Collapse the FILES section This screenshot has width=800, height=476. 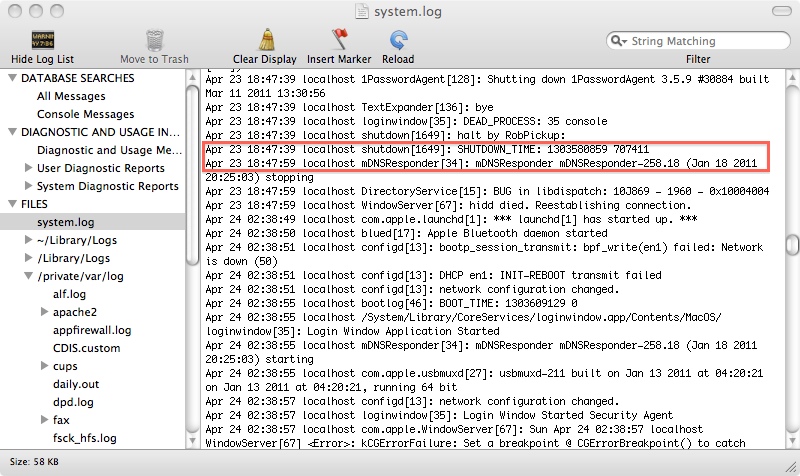(13, 204)
